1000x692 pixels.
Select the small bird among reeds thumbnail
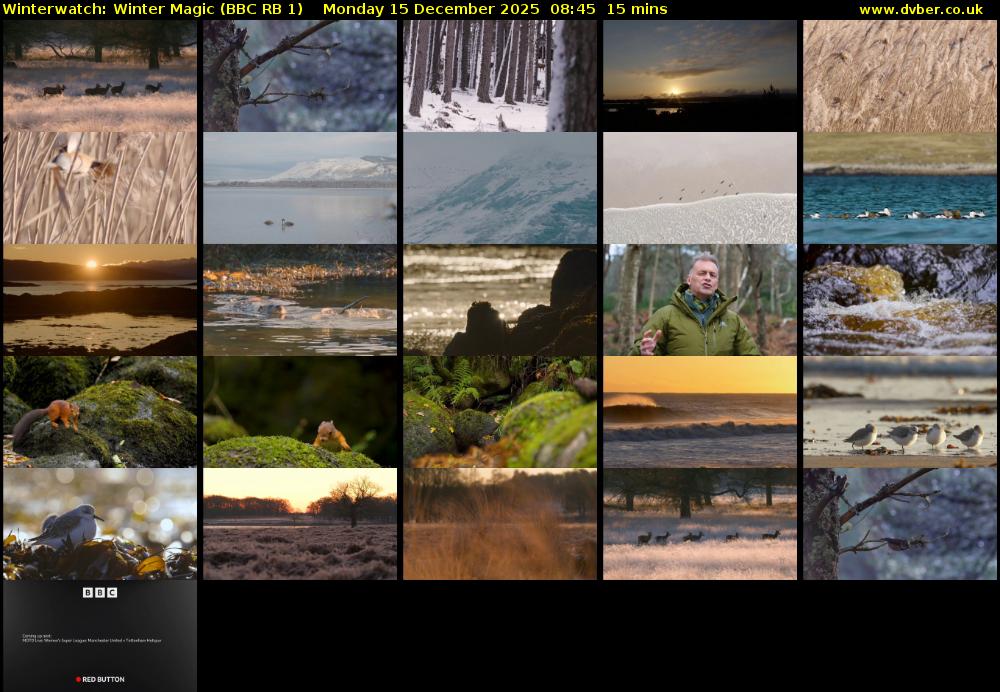coord(100,188)
